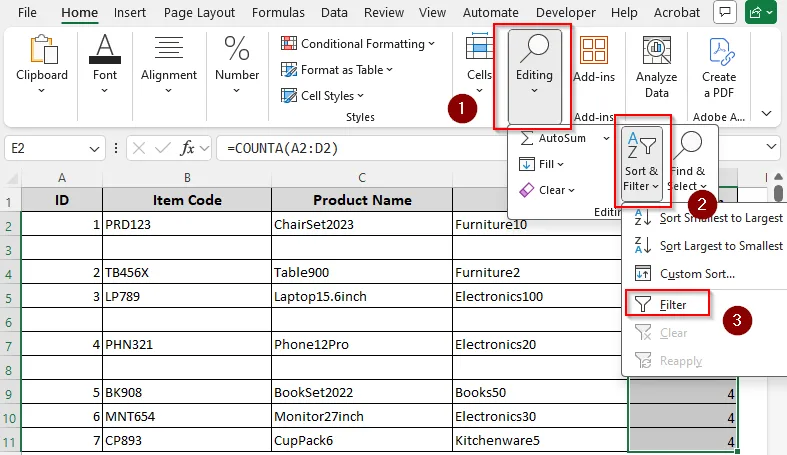Open the comments pane icon
Screen dimensions: 787x455
click(724, 13)
